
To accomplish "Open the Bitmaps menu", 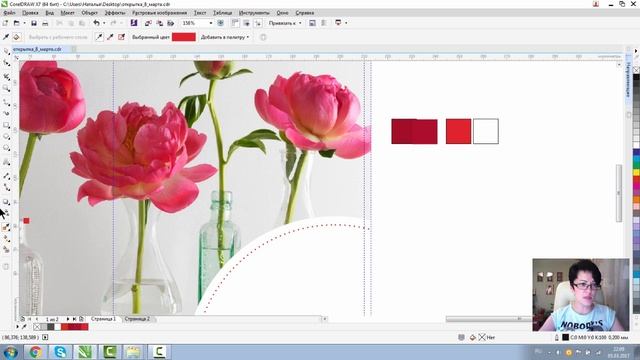I will pyautogui.click(x=159, y=13).
